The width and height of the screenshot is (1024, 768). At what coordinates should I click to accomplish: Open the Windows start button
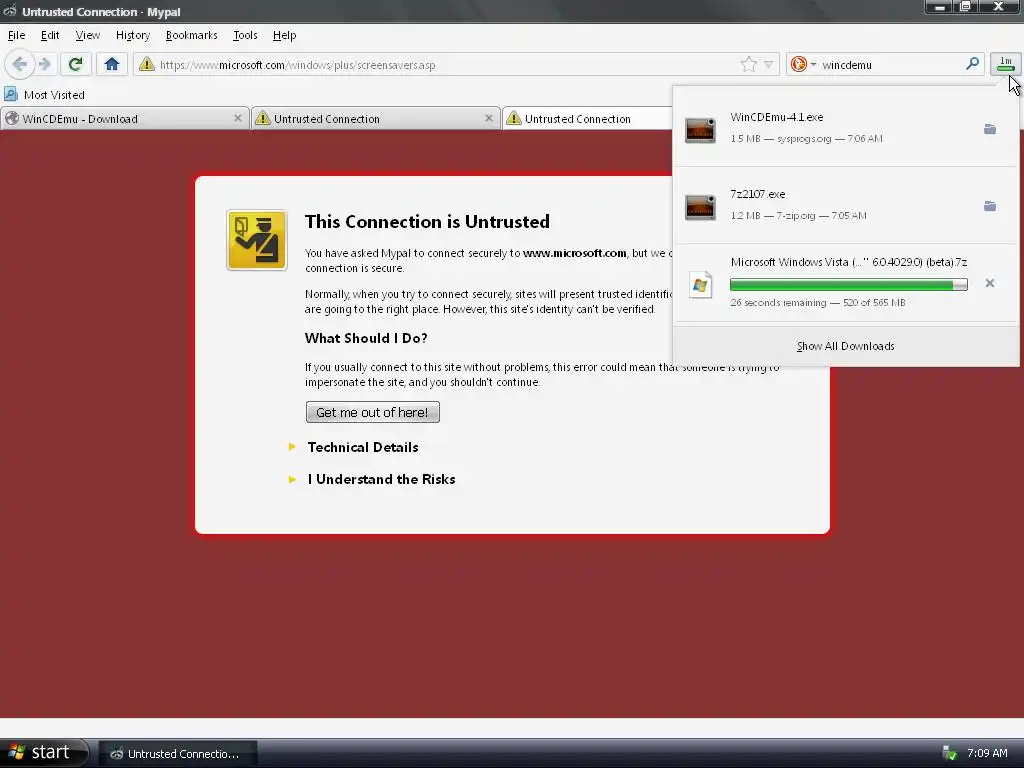tap(44, 752)
